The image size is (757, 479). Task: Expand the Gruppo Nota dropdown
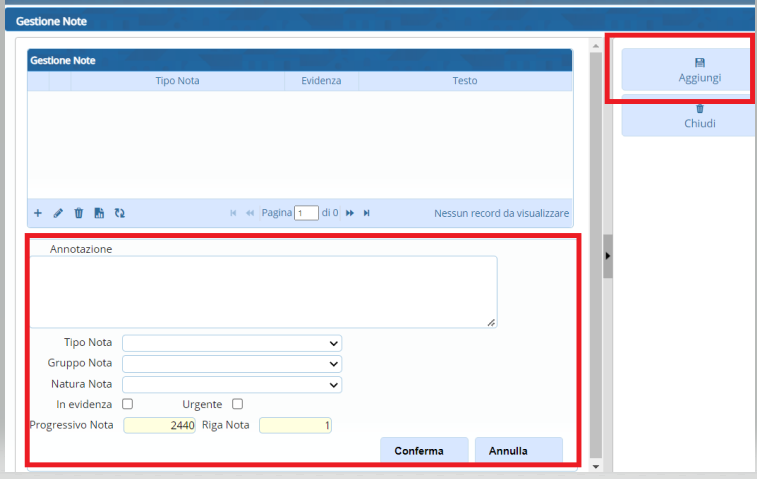(x=232, y=364)
